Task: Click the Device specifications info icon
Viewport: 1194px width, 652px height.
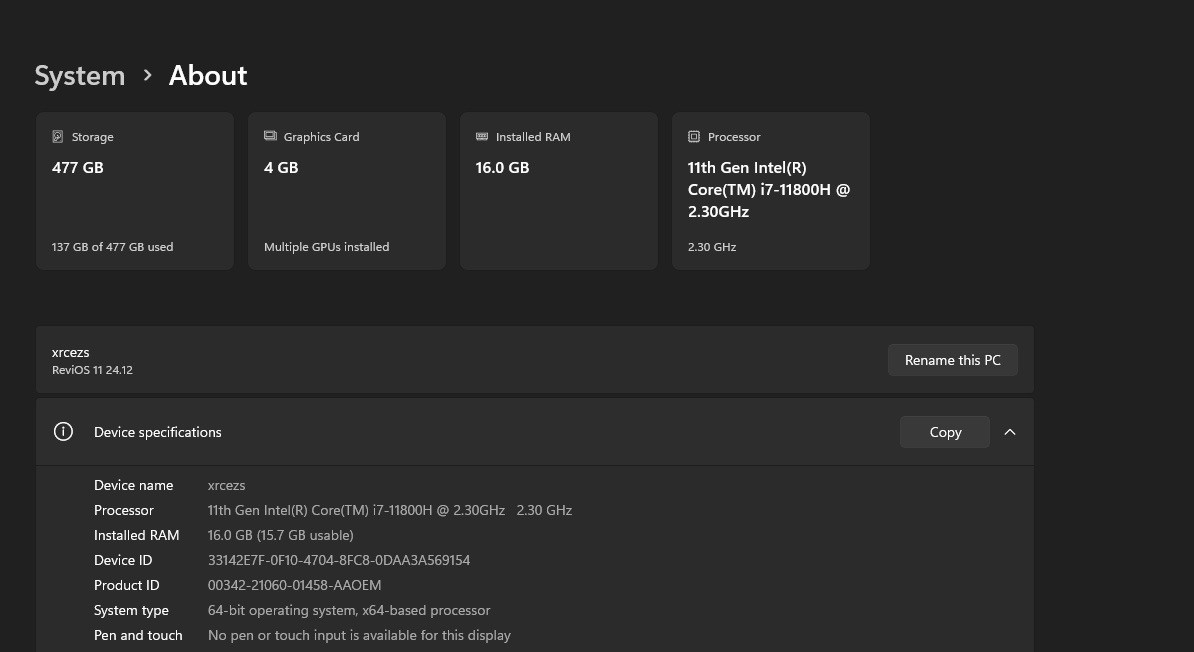Action: pyautogui.click(x=63, y=432)
